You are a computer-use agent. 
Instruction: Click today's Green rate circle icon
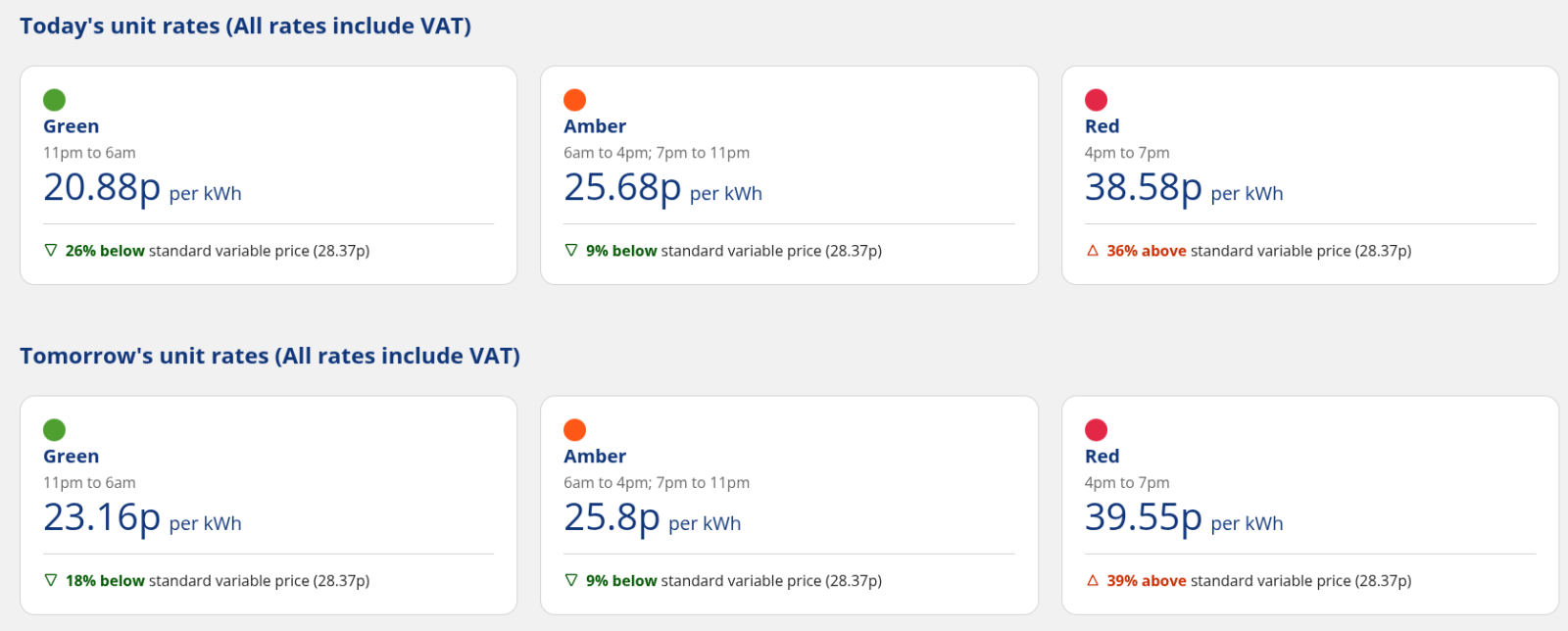(x=55, y=100)
